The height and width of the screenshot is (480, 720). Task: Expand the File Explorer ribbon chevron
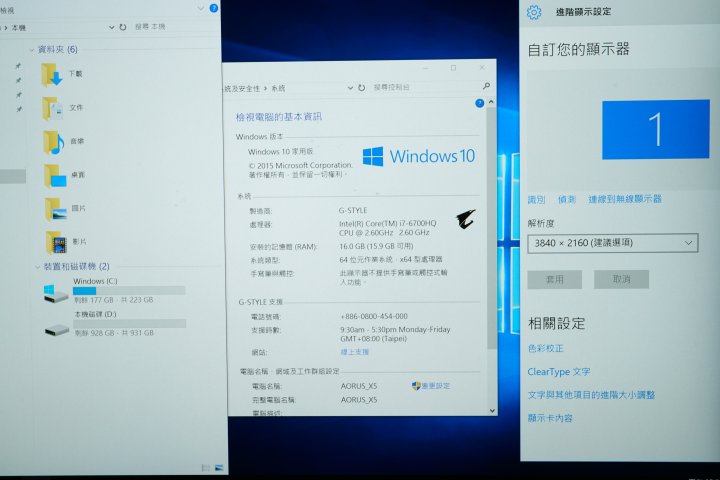[200, 8]
